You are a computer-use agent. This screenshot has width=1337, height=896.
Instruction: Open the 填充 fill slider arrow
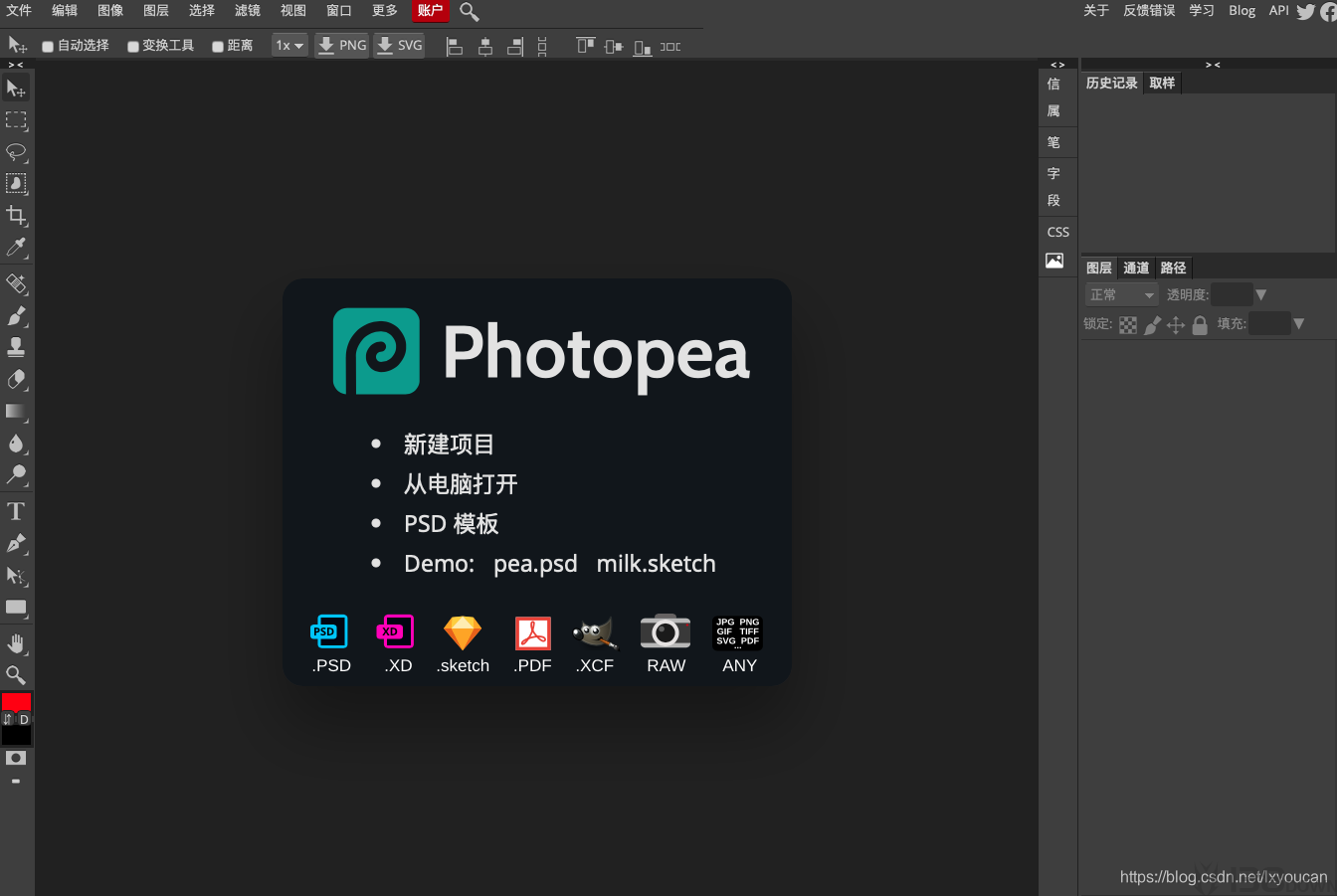1298,324
